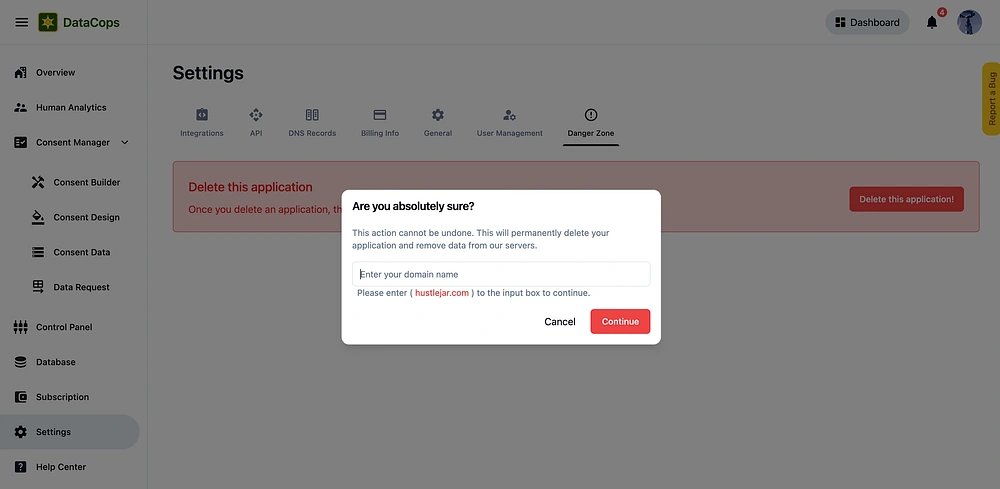
Task: Click the user profile avatar
Action: tap(969, 22)
